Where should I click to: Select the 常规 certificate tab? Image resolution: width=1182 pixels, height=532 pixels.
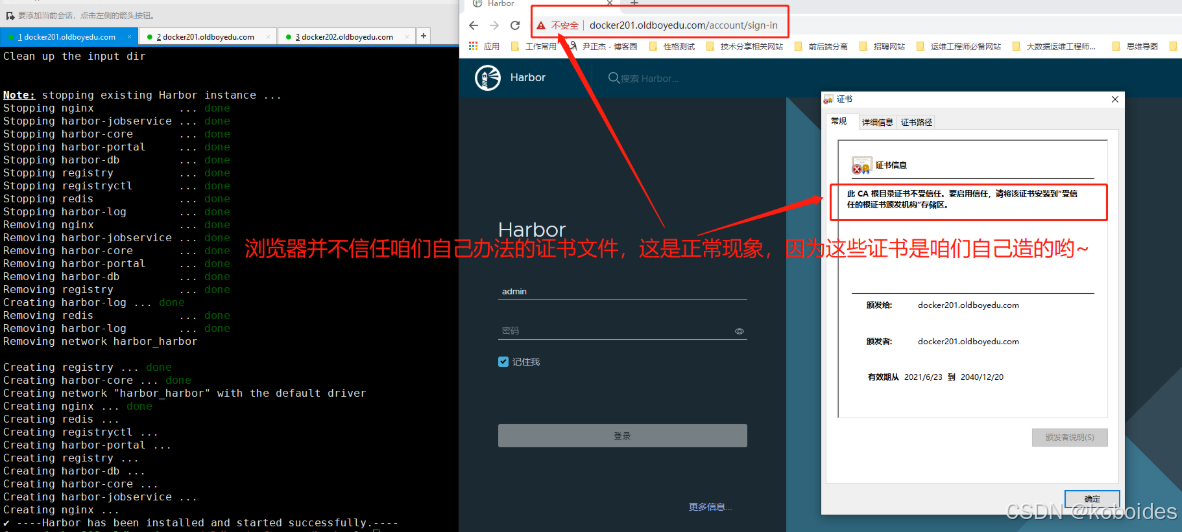(x=839, y=121)
